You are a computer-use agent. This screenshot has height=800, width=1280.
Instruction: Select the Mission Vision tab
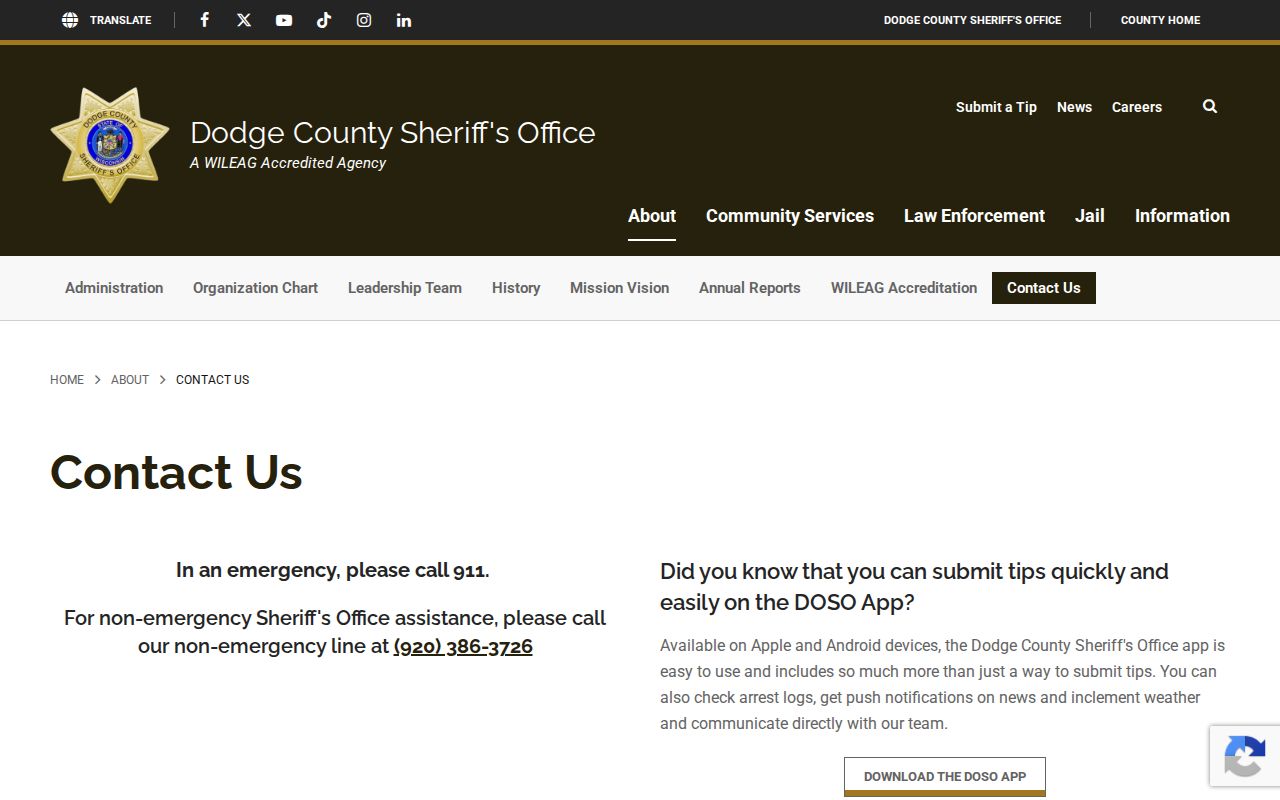(619, 288)
